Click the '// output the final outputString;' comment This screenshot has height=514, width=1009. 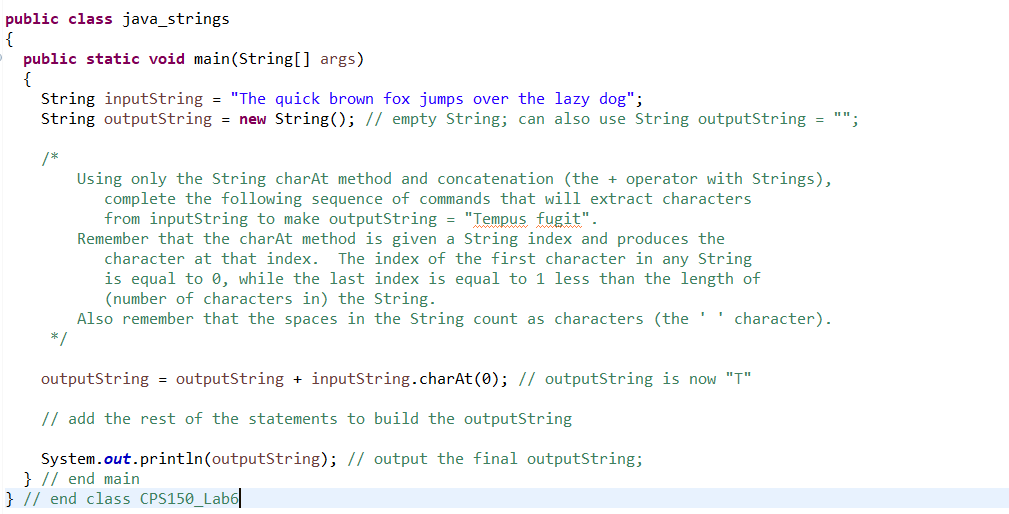click(495, 459)
